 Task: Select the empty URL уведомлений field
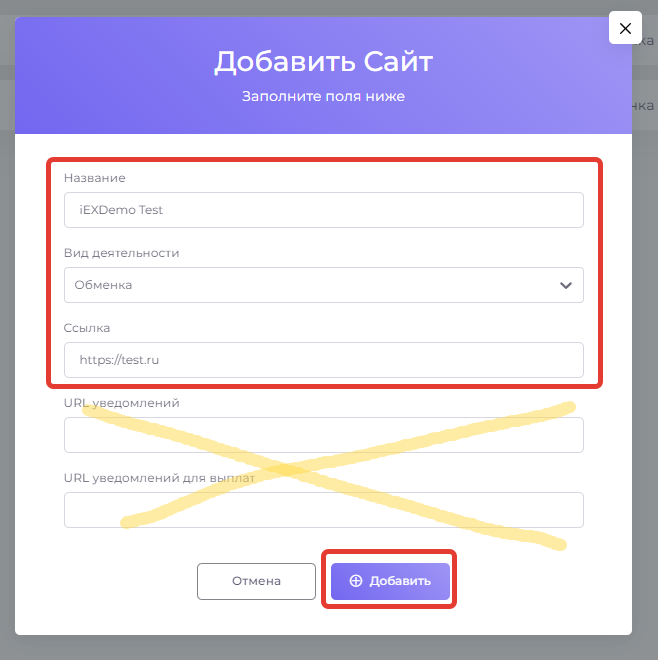tap(323, 435)
